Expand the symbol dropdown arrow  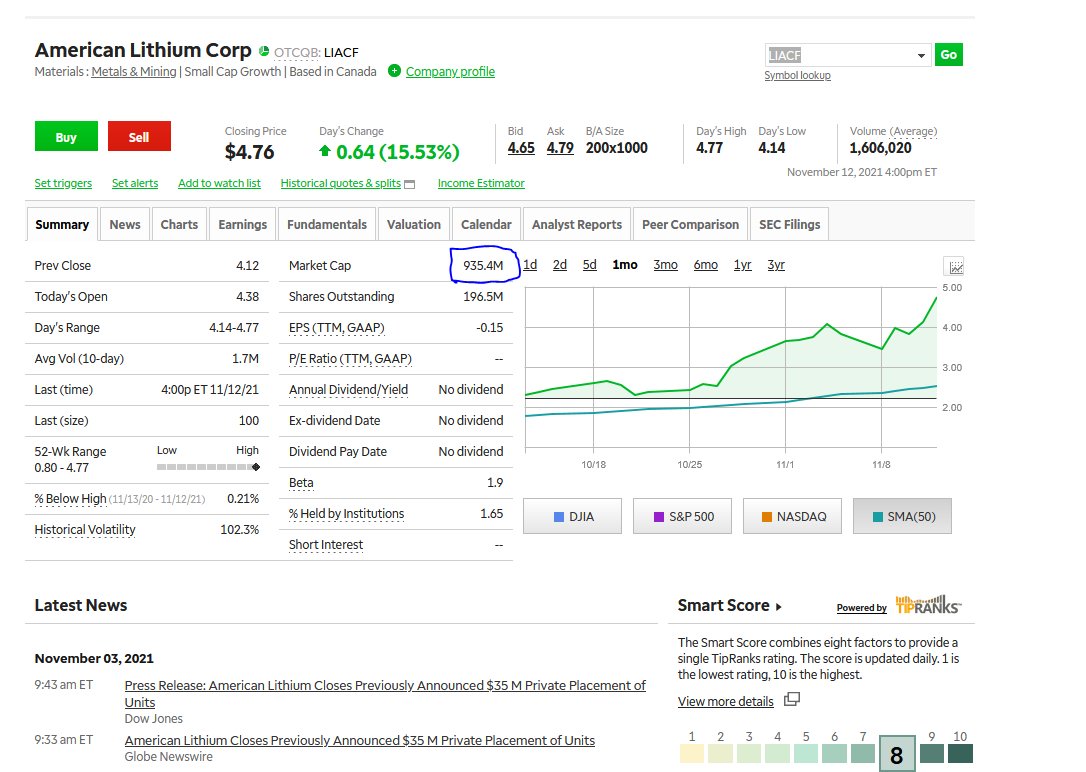tap(920, 55)
